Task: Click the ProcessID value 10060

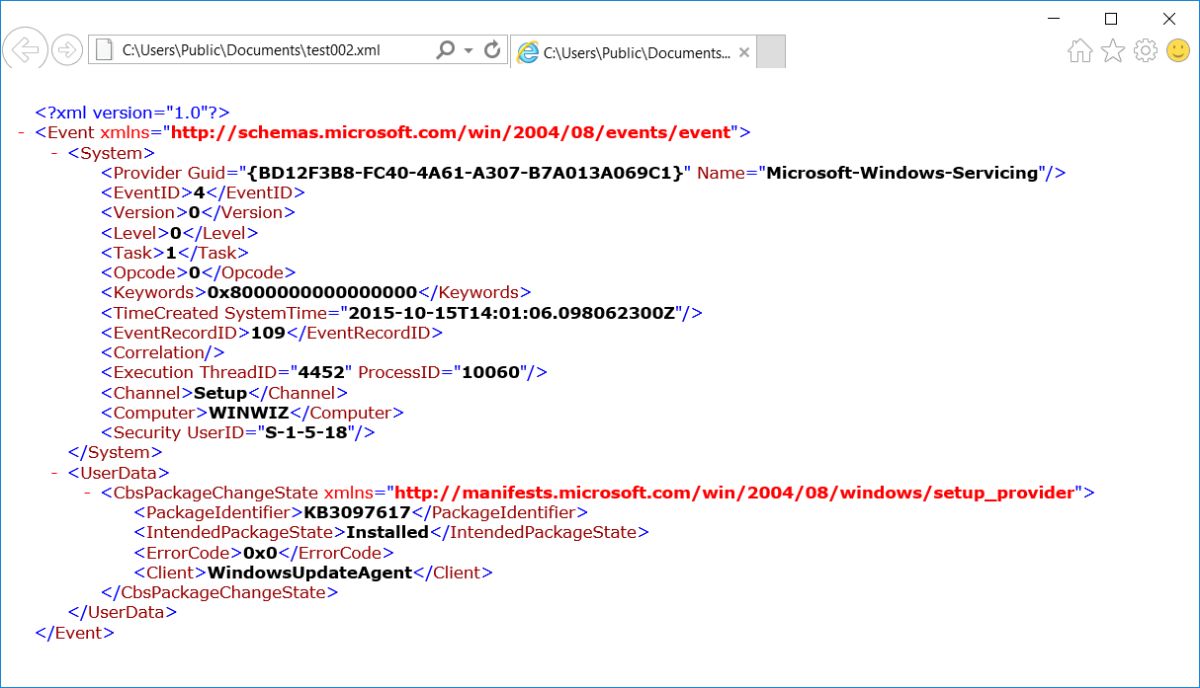Action: [x=490, y=373]
